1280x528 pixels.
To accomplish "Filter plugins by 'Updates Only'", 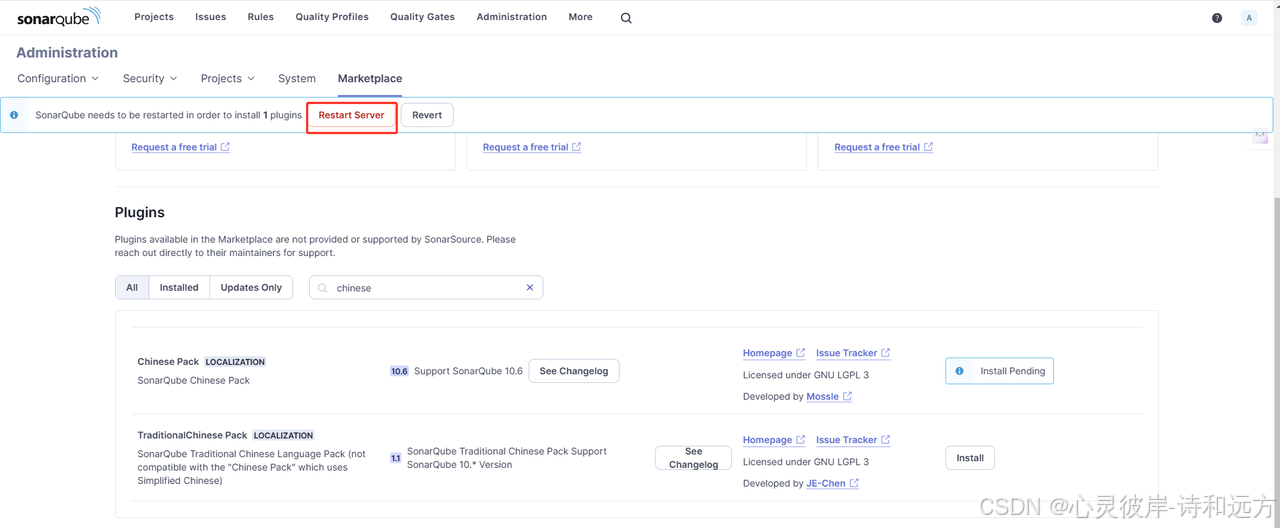I will point(251,288).
